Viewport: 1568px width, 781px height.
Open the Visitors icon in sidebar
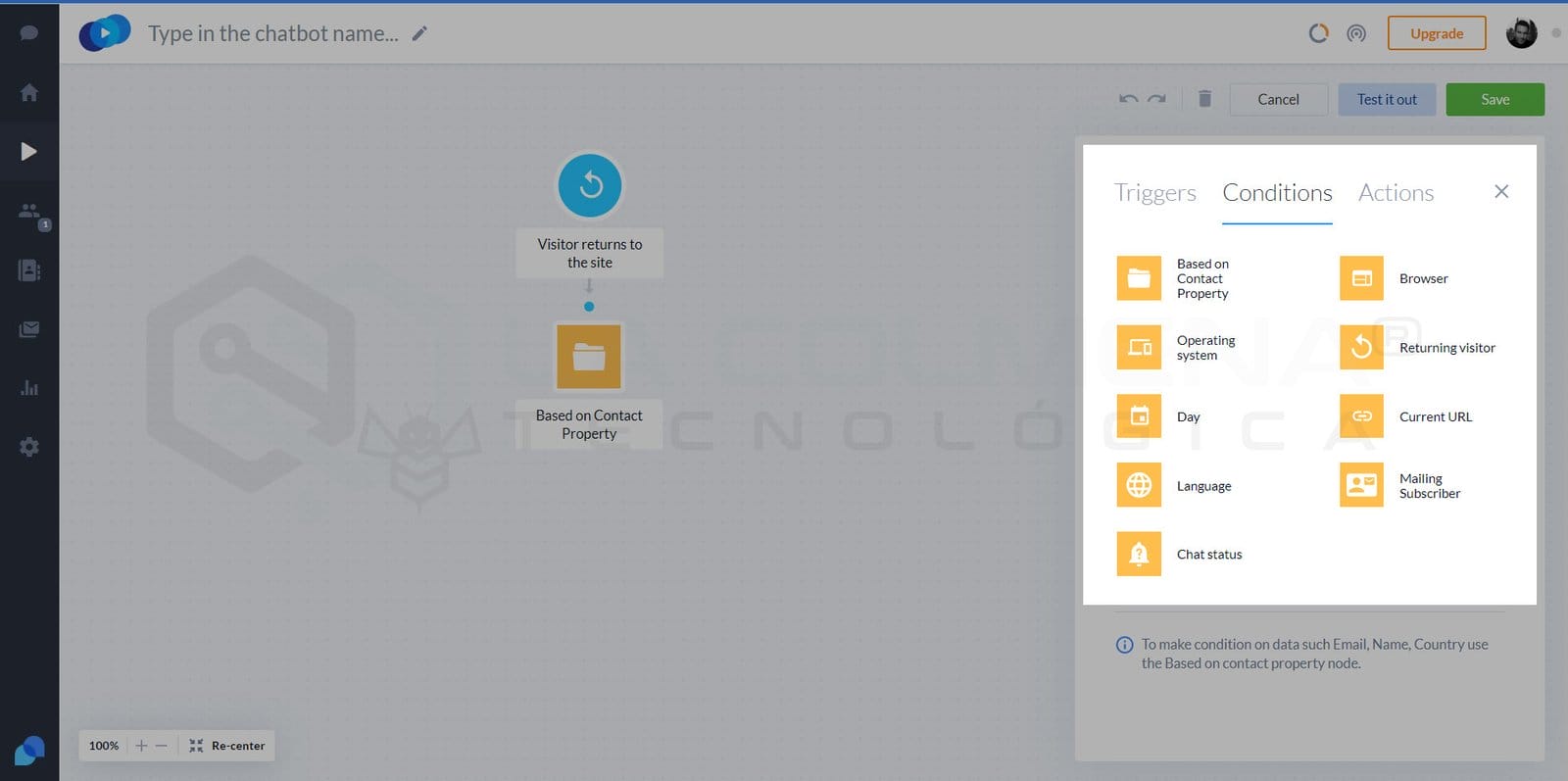pyautogui.click(x=31, y=212)
